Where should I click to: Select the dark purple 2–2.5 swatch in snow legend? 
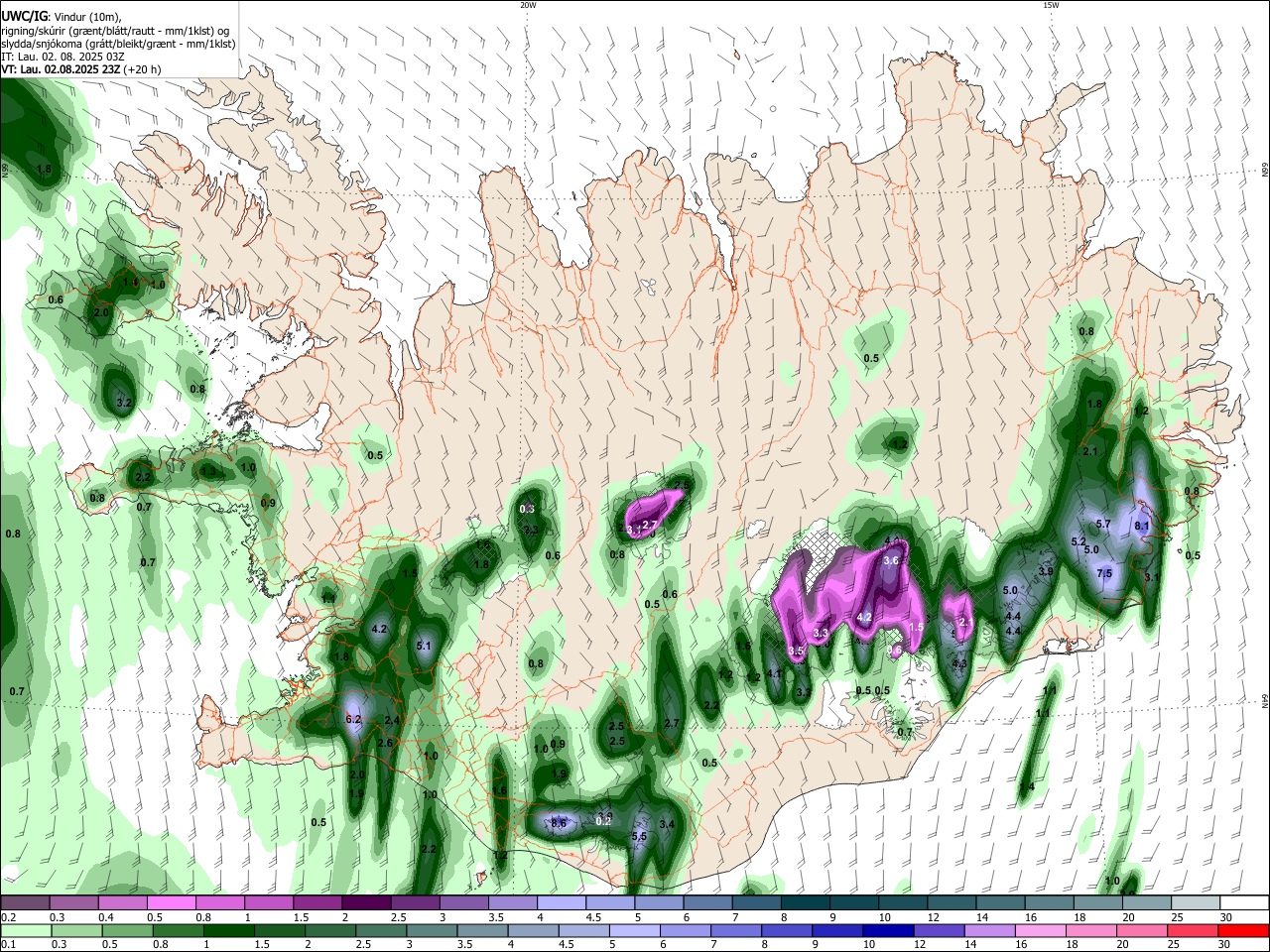pyautogui.click(x=365, y=903)
